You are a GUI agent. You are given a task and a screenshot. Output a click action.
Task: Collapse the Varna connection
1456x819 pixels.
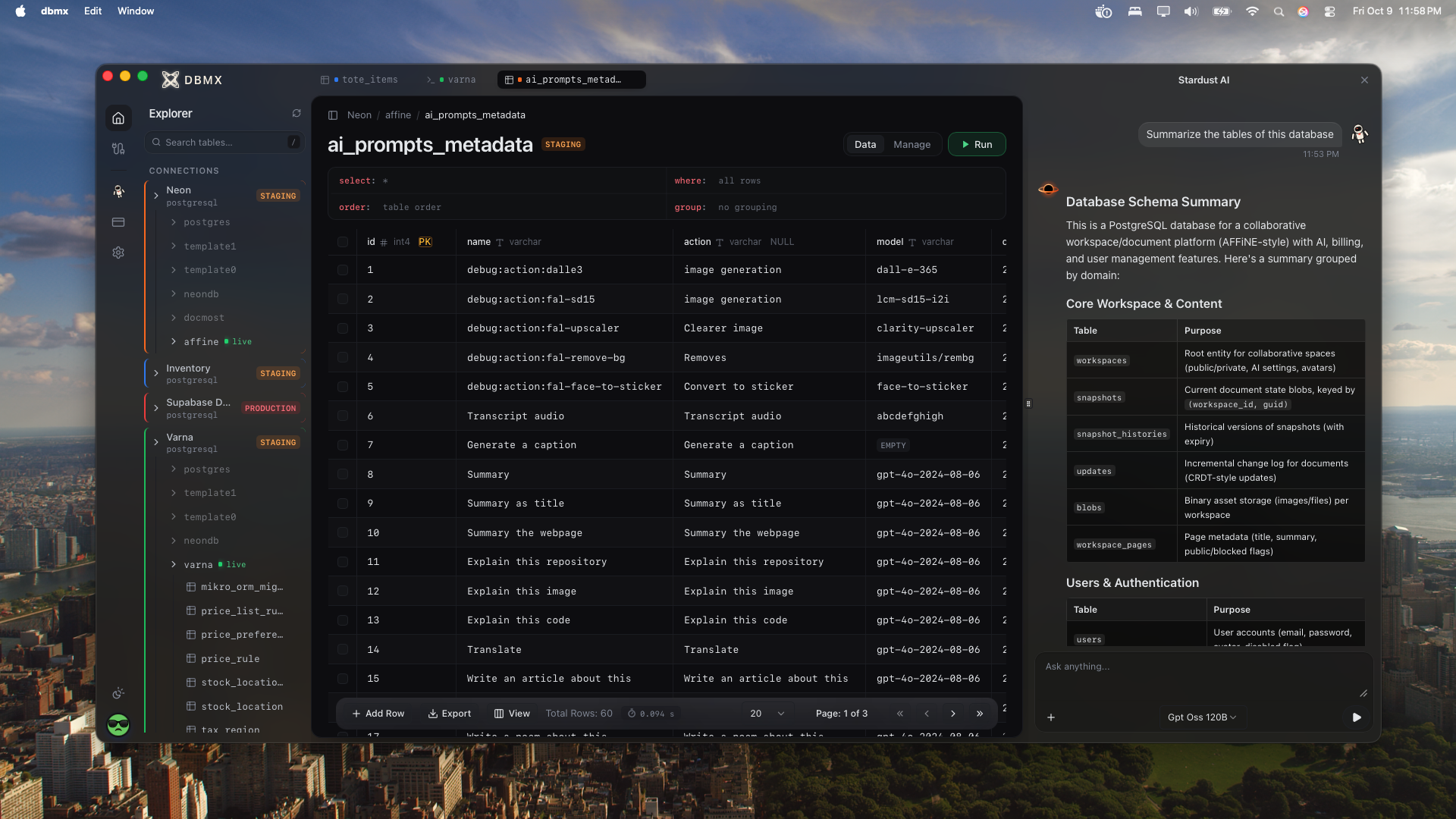click(x=156, y=442)
